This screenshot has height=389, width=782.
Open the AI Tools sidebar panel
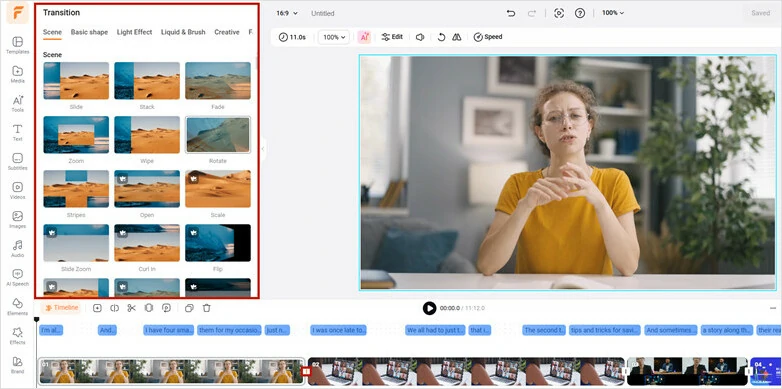[x=17, y=103]
